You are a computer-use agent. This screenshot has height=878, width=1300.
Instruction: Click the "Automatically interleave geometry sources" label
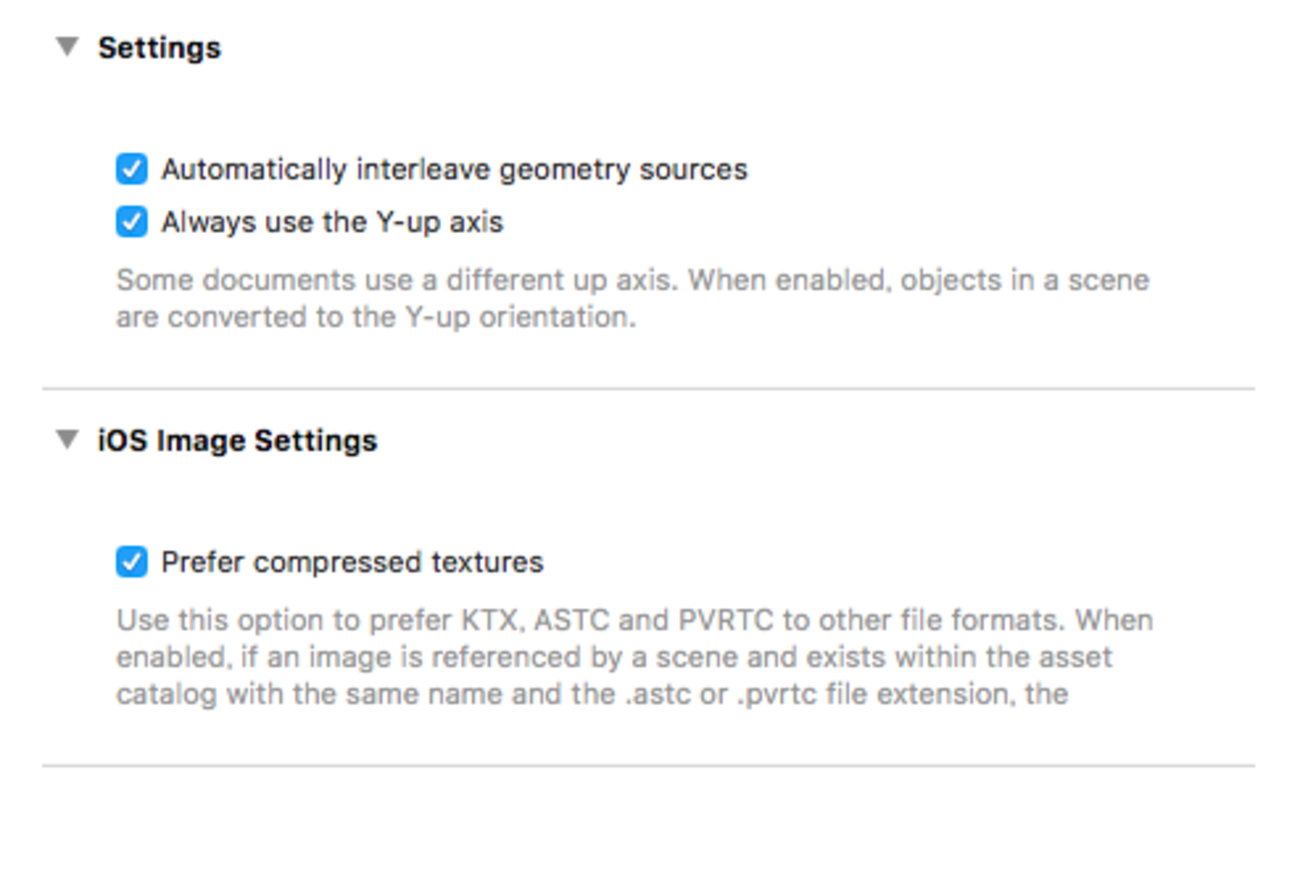pos(454,169)
